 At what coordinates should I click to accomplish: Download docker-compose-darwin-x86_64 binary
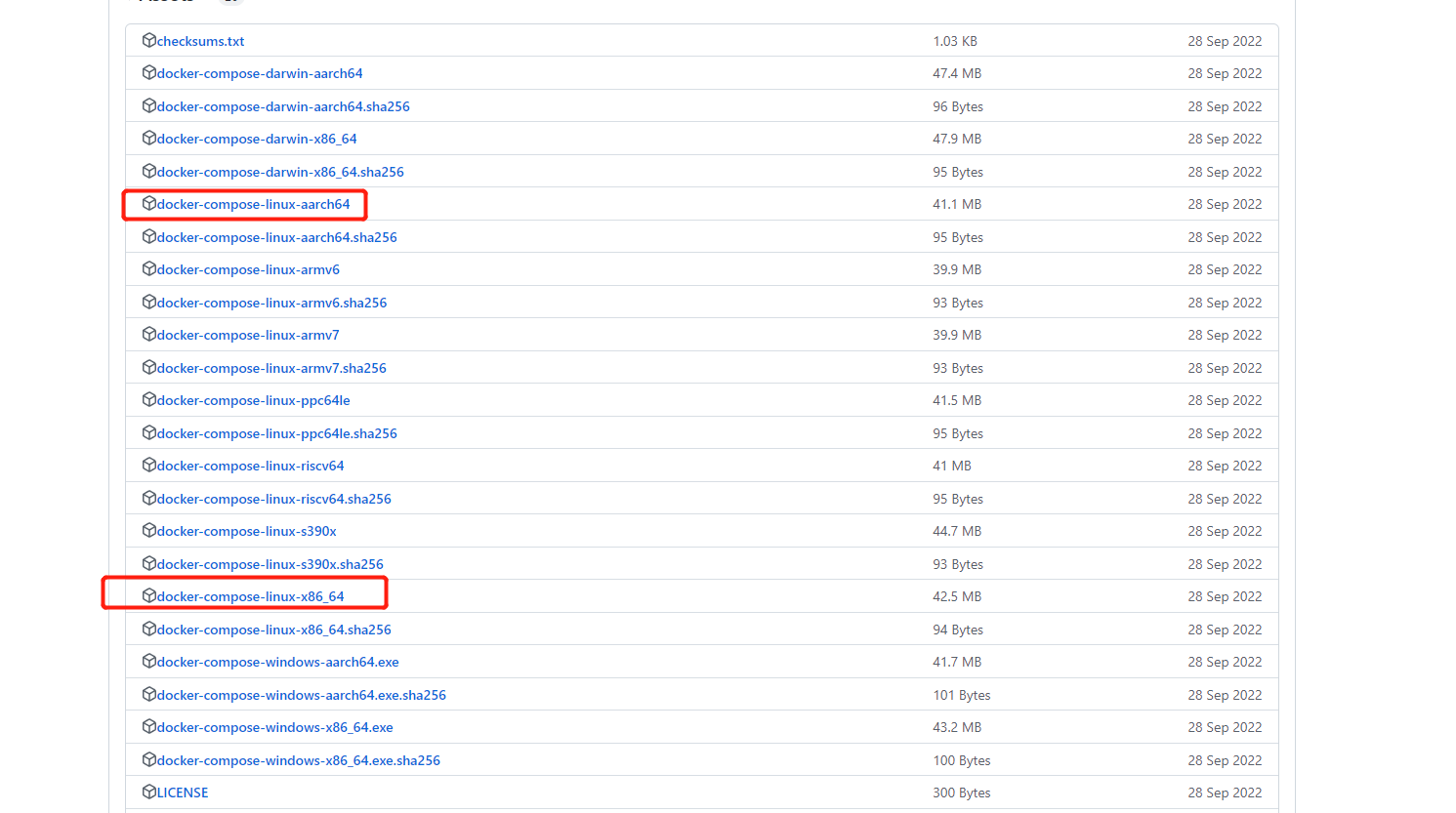(x=257, y=139)
